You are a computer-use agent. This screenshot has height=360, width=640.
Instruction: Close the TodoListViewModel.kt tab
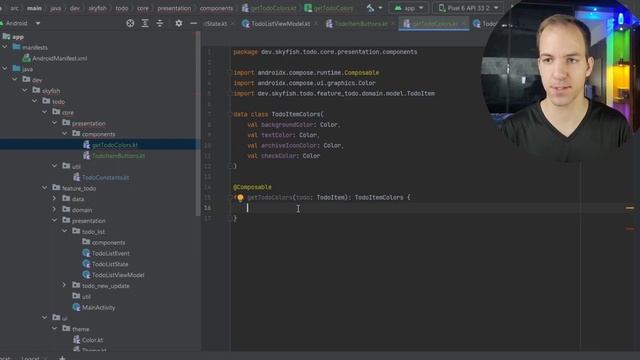[x=316, y=24]
